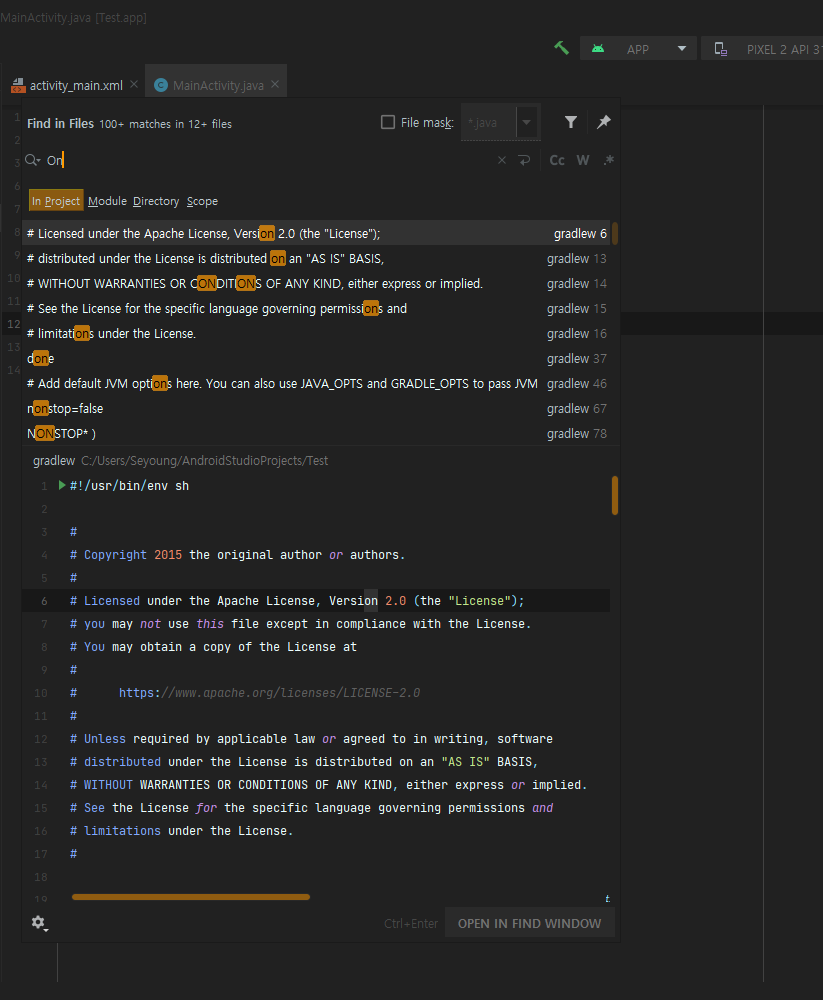The height and width of the screenshot is (1000, 823).
Task: Click the results list vertical scrollbar
Action: click(615, 233)
